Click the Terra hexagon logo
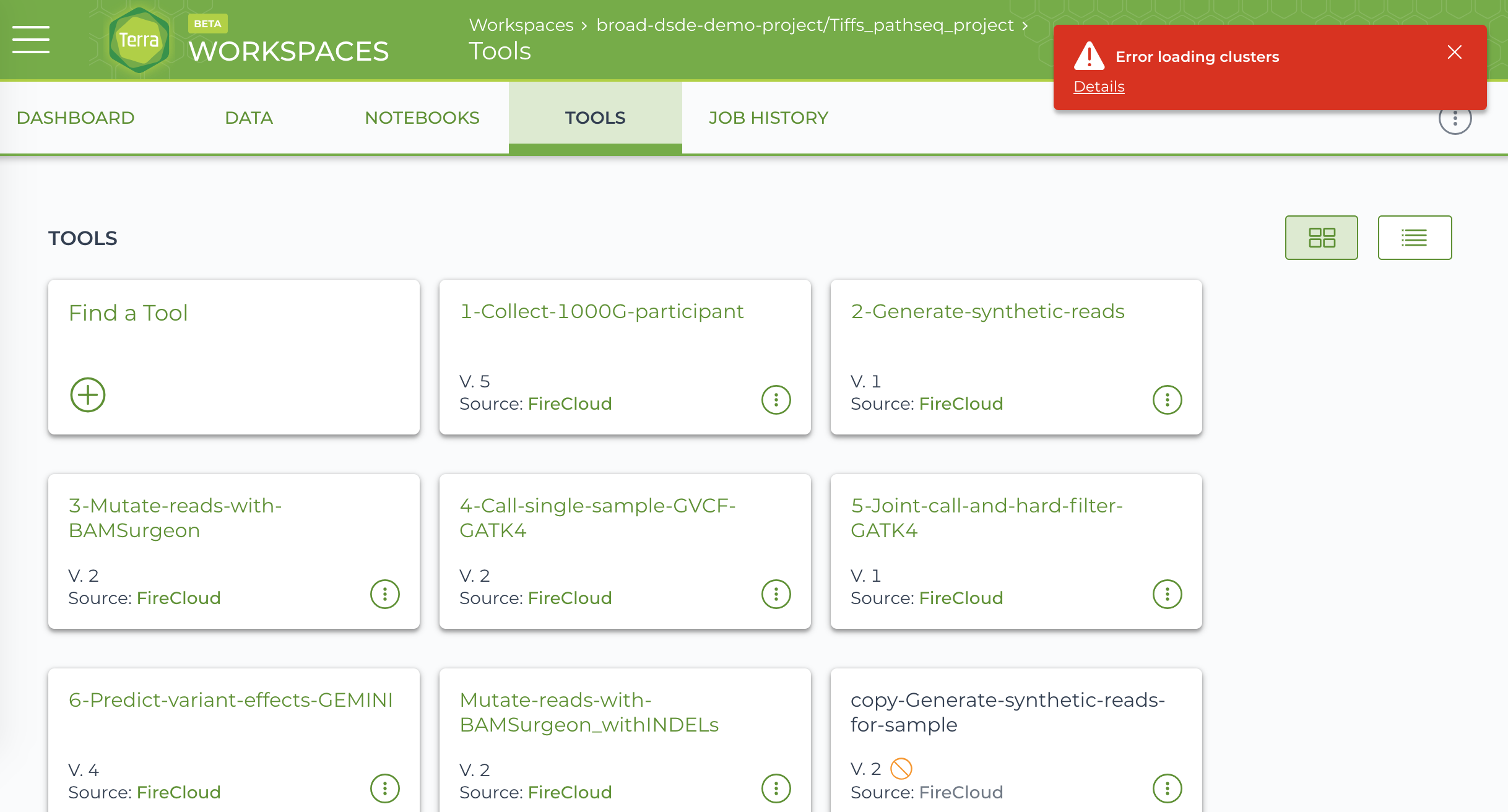Image resolution: width=1508 pixels, height=812 pixels. pyautogui.click(x=139, y=40)
